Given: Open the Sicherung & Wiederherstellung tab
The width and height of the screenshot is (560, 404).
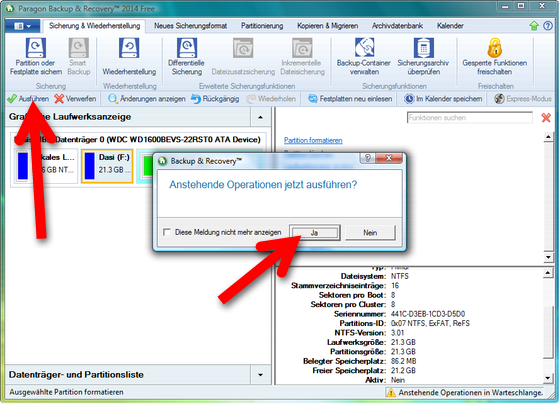Looking at the screenshot, I should coord(94,26).
